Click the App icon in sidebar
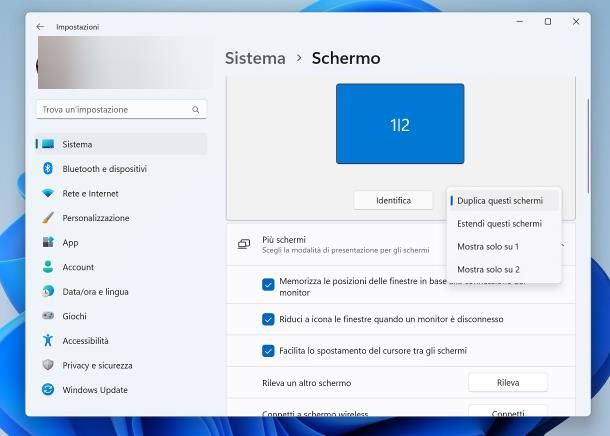The image size is (610, 436). pyautogui.click(x=48, y=242)
